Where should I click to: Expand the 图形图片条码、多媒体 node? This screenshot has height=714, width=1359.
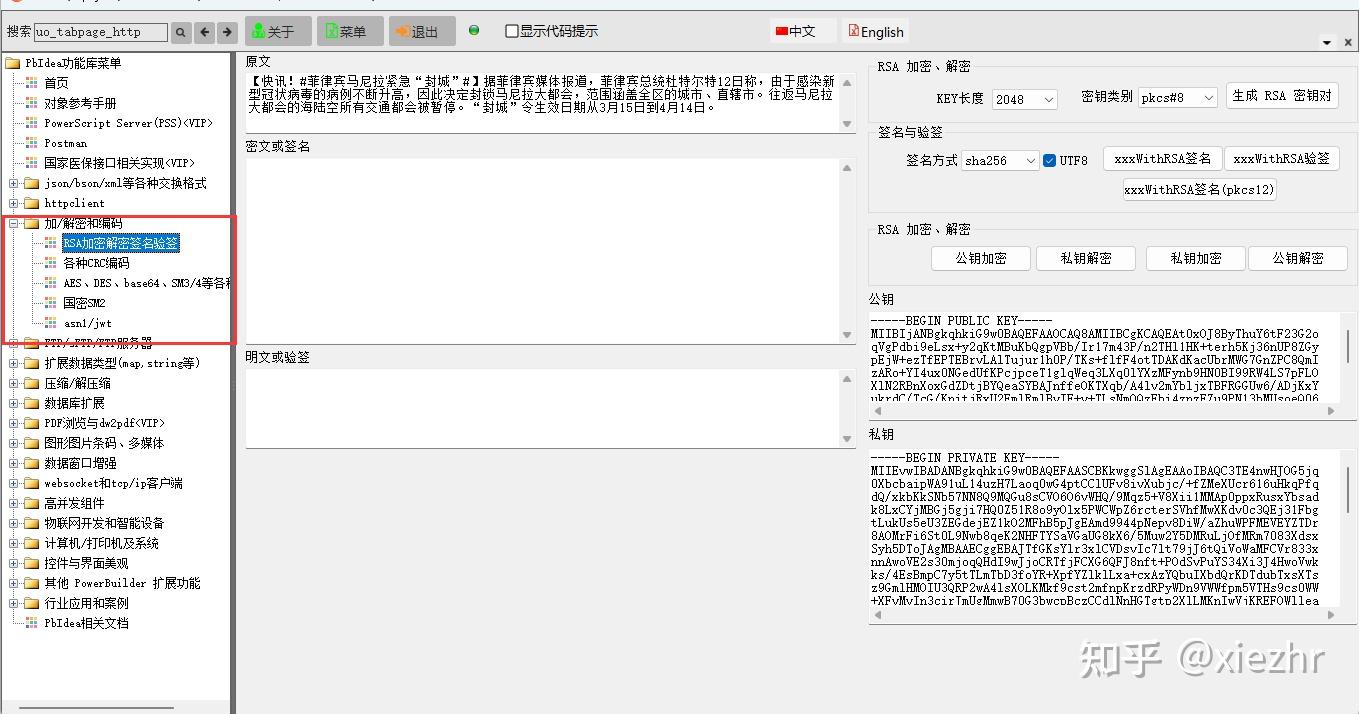tap(14, 443)
